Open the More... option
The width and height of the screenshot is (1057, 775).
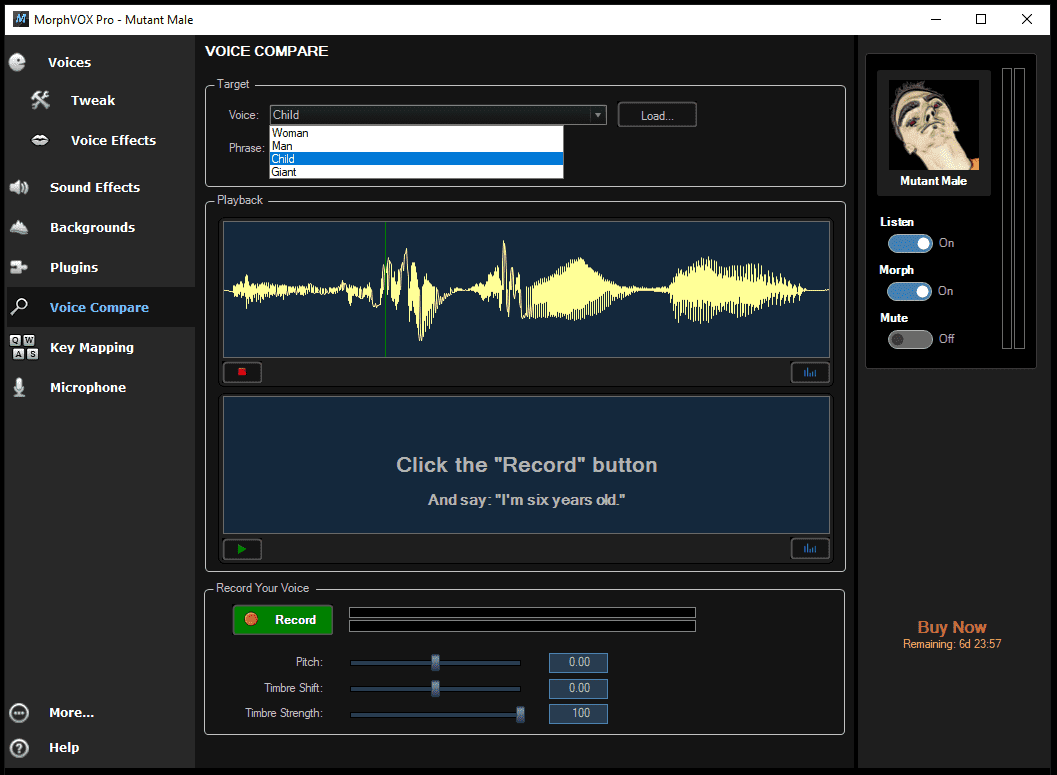(71, 712)
